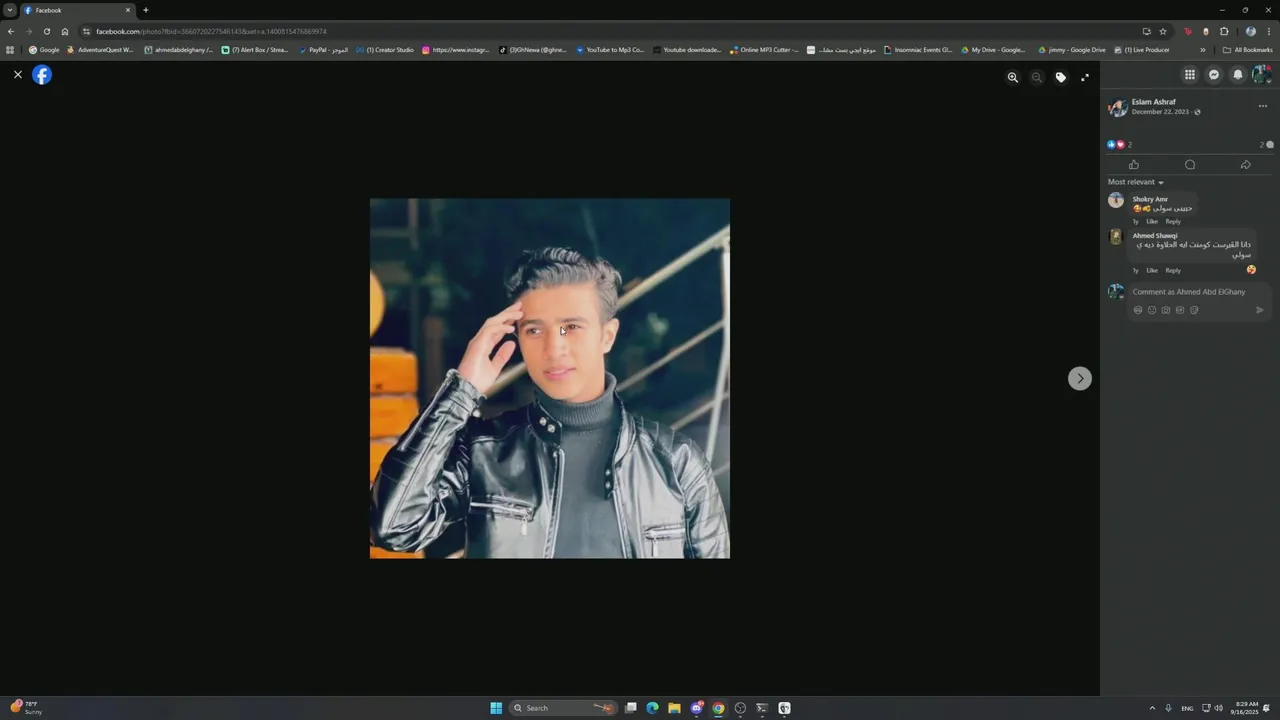Open the Facebook menu grid

(1190, 75)
